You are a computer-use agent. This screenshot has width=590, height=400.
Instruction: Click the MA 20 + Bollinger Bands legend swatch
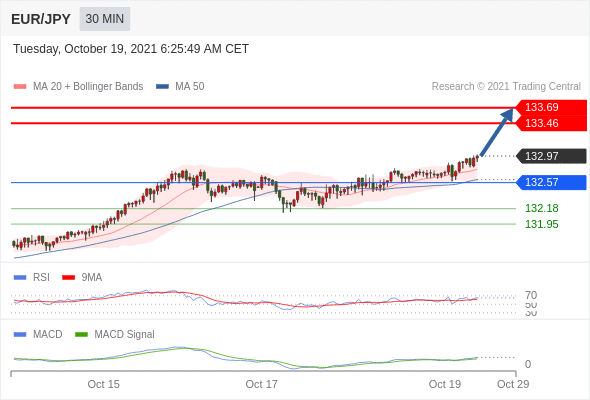tap(20, 87)
